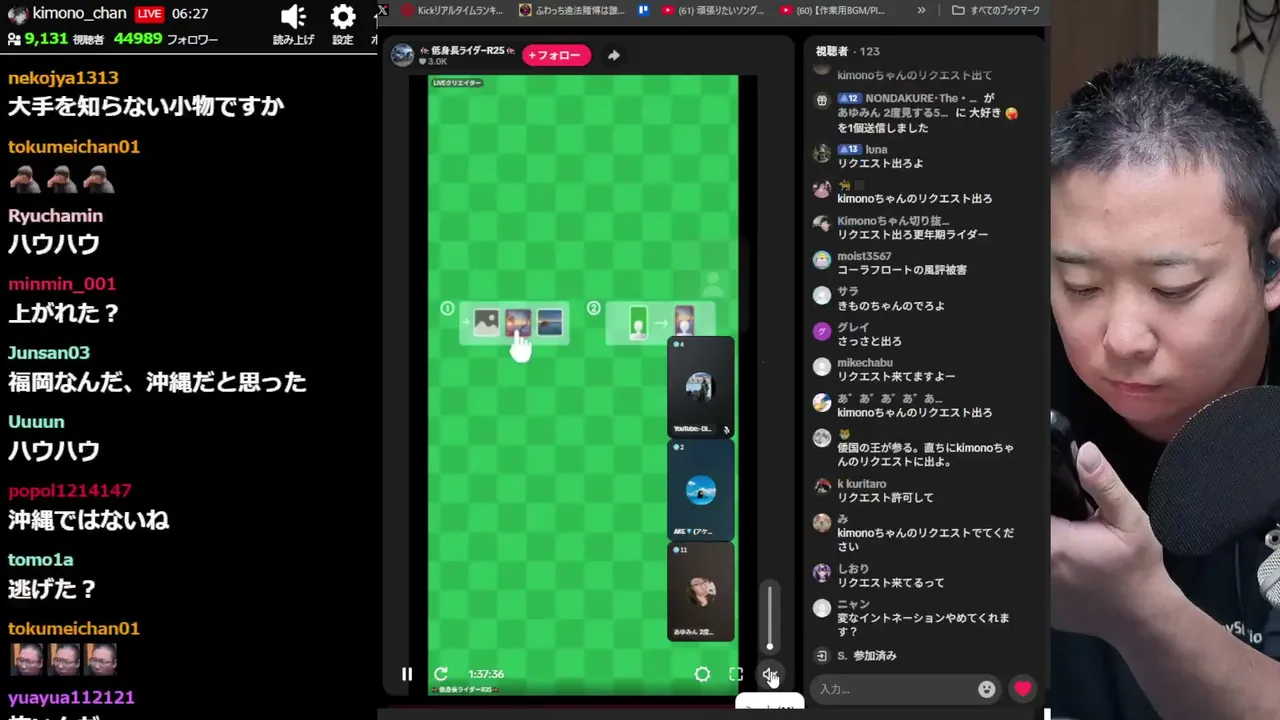Click the message 逃げた？
Viewport: 1280px width, 720px height.
coord(53,589)
